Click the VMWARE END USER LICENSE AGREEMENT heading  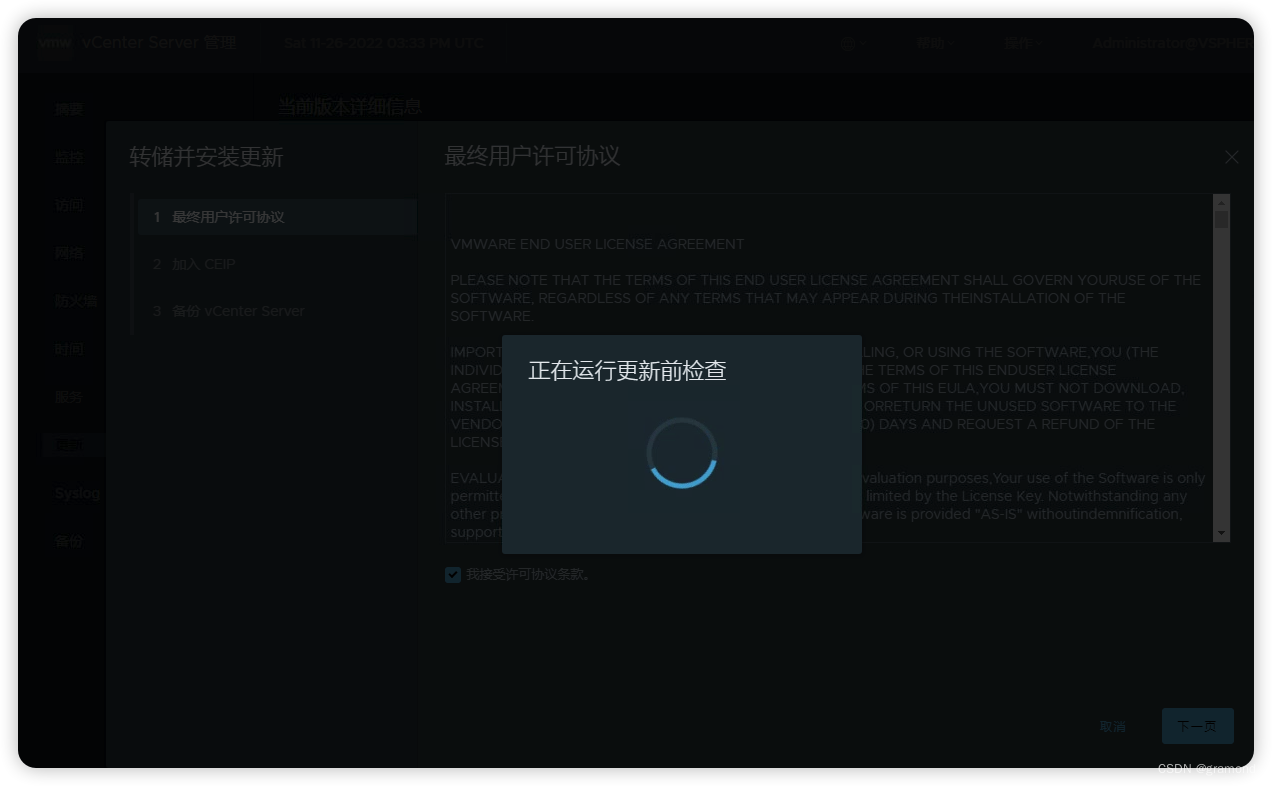[x=597, y=244]
